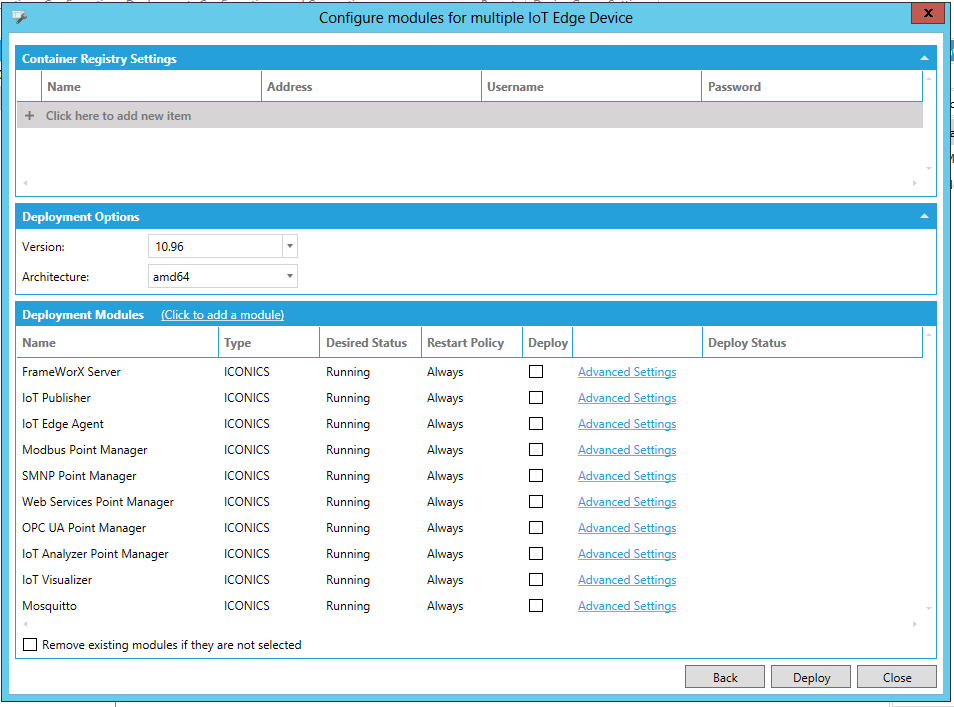The width and height of the screenshot is (954, 707).
Task: Click right arrow of registry horizontal scrollbar
Action: 914,183
